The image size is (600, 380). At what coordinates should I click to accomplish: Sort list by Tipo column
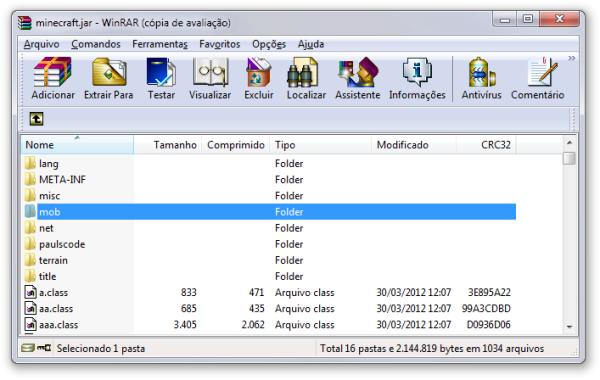320,145
